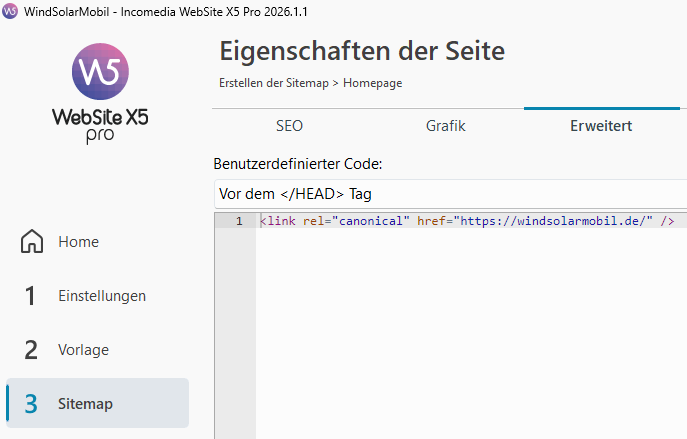Select the Erweitert tab
Image resolution: width=687 pixels, height=439 pixels.
pos(601,126)
